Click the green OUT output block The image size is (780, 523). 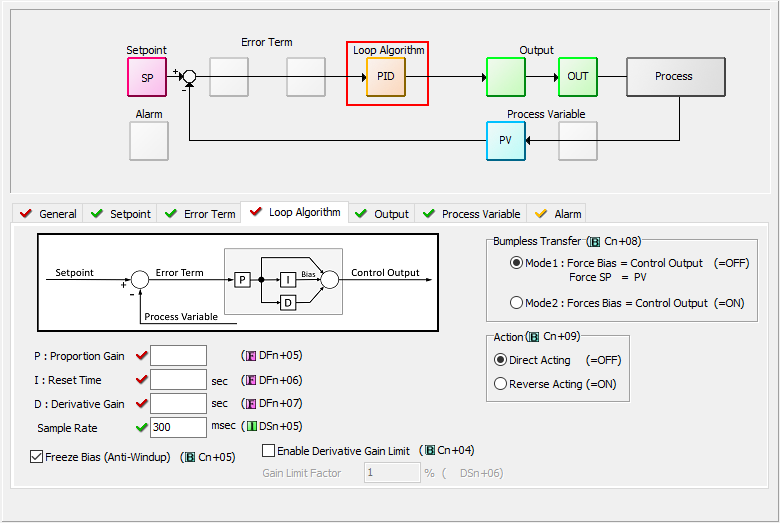coord(578,77)
